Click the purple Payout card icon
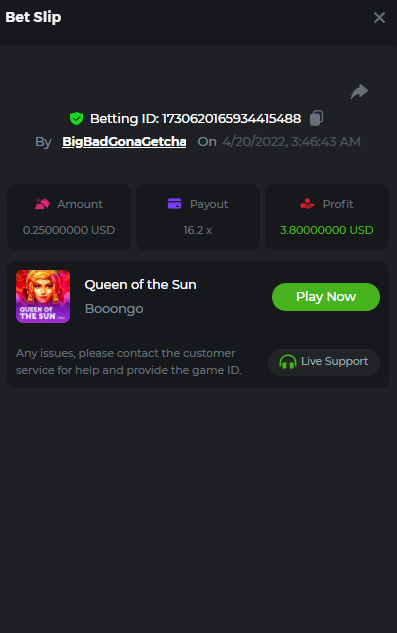The height and width of the screenshot is (633, 397). point(174,204)
